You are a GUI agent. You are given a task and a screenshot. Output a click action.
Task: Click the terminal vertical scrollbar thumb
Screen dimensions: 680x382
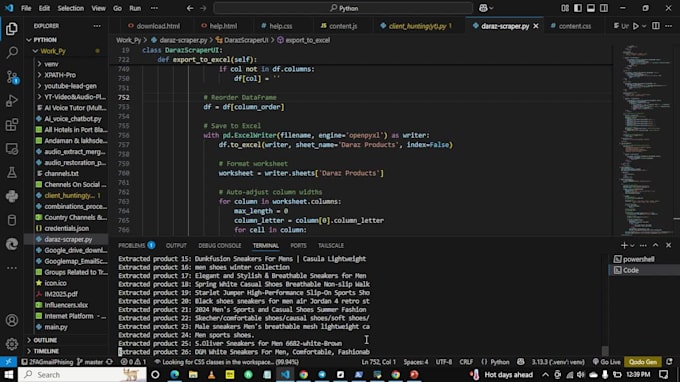(605, 350)
